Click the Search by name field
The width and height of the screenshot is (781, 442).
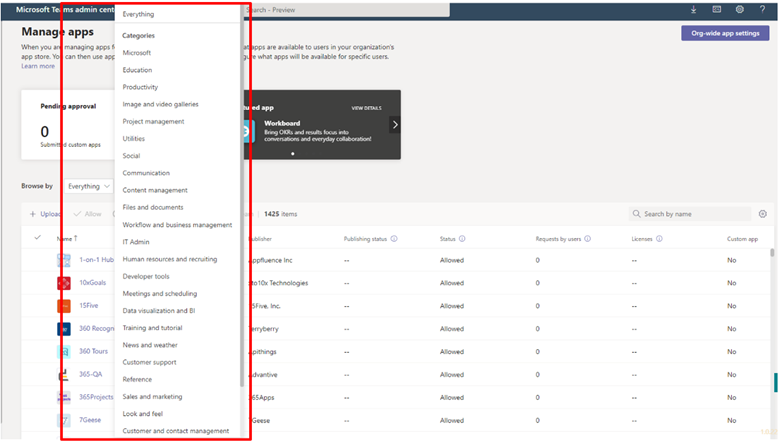690,214
